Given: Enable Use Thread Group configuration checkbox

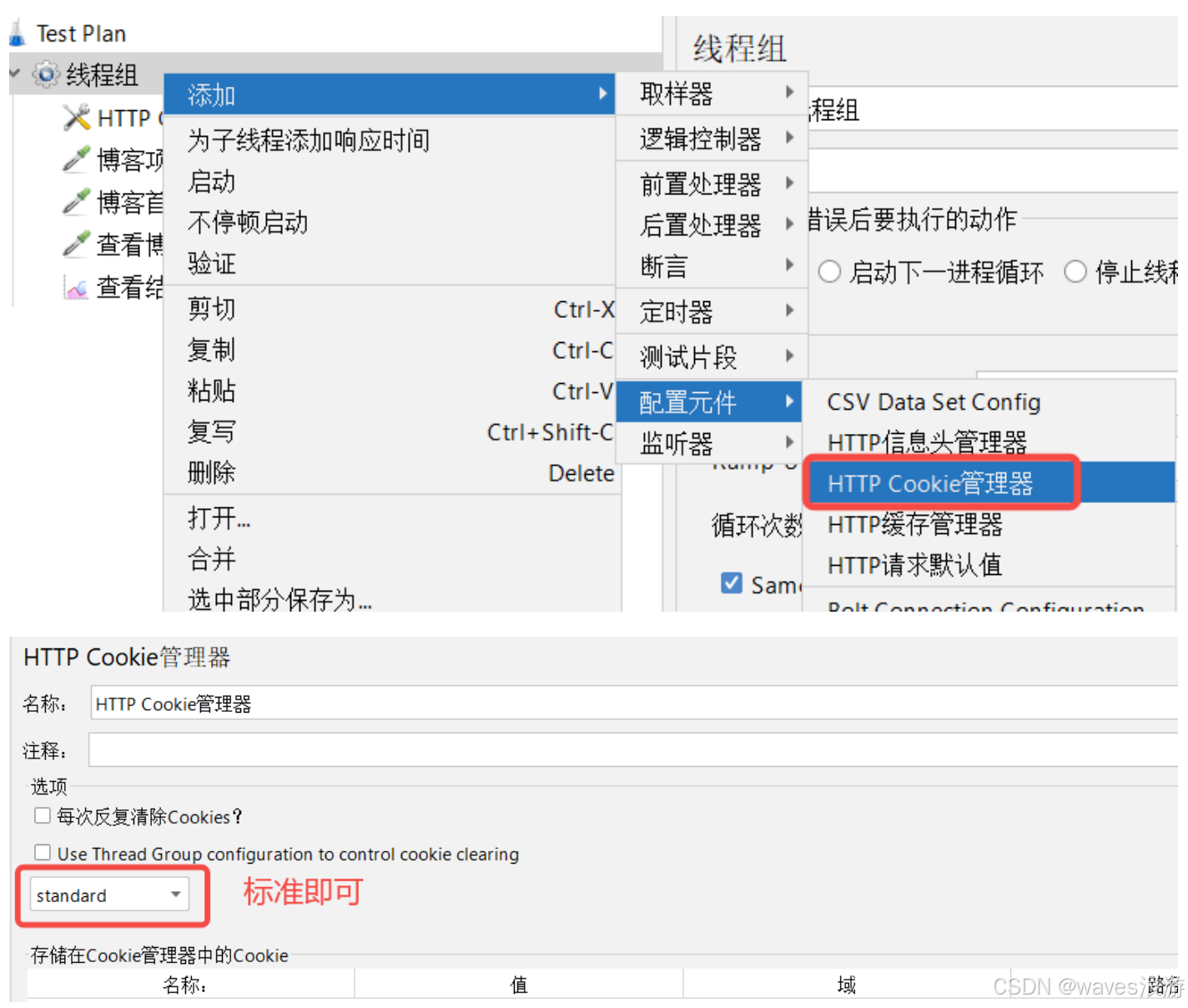Looking at the screenshot, I should tap(43, 852).
